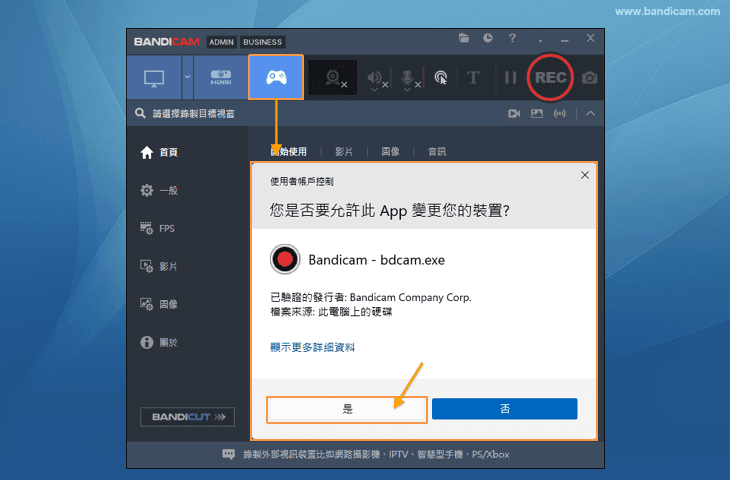Select game recording mode gamepad icon
This screenshot has width=730, height=480.
tap(276, 77)
